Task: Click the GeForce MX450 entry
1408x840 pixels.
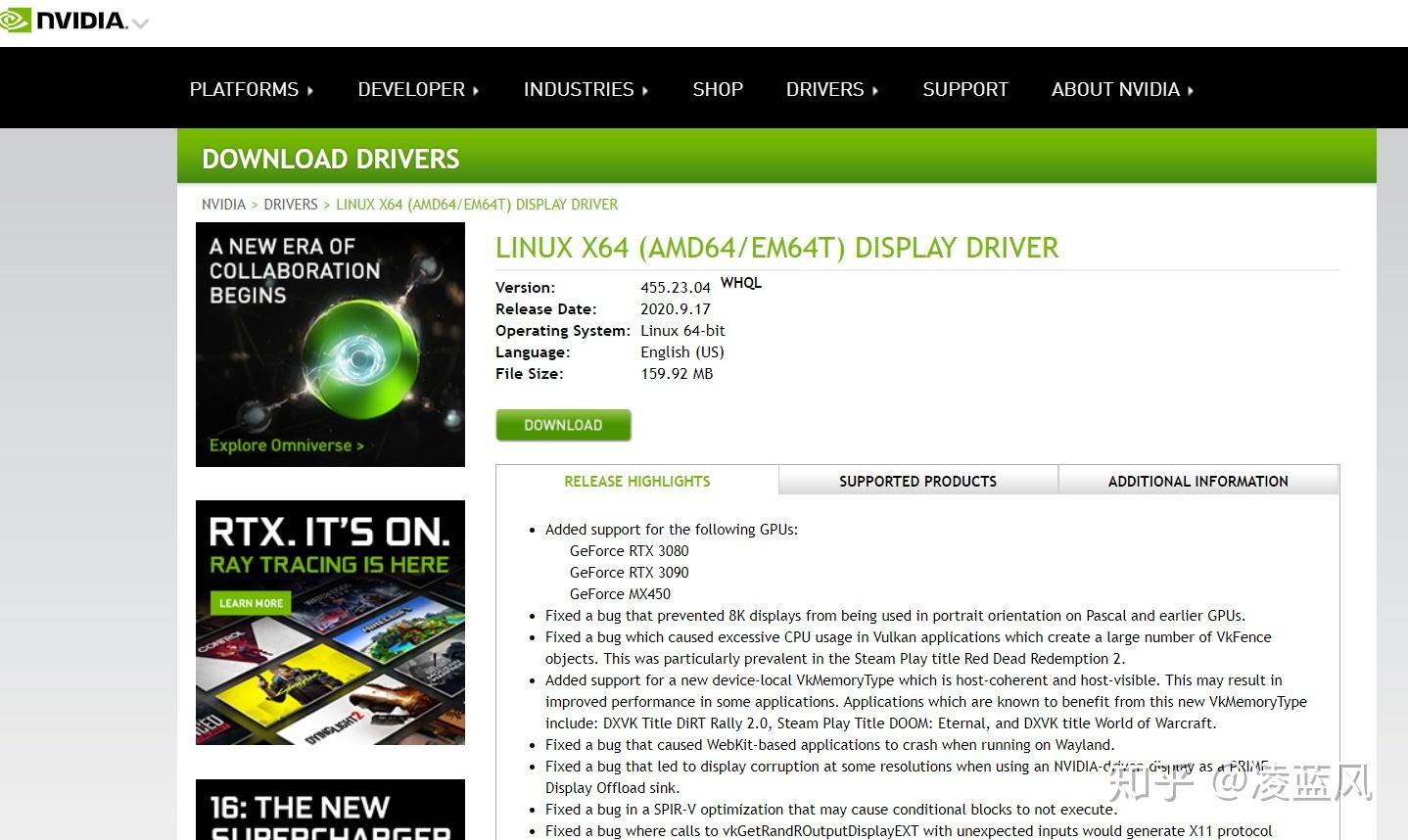Action: (x=620, y=594)
